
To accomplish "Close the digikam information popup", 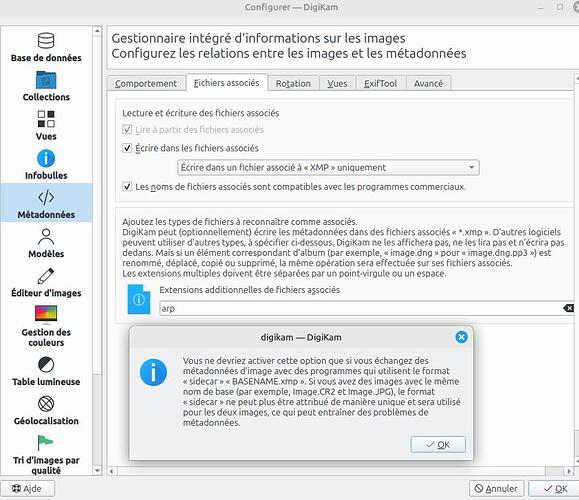I will click(x=461, y=337).
